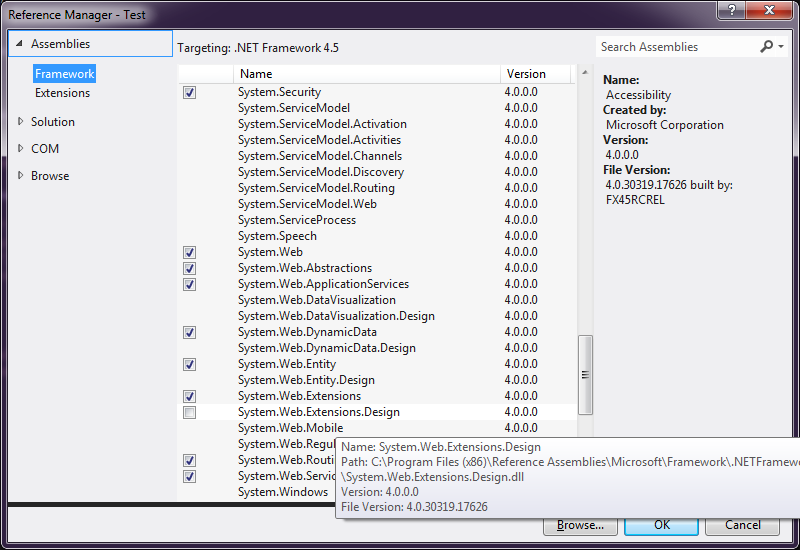Select the System.Security row name

pos(279,92)
